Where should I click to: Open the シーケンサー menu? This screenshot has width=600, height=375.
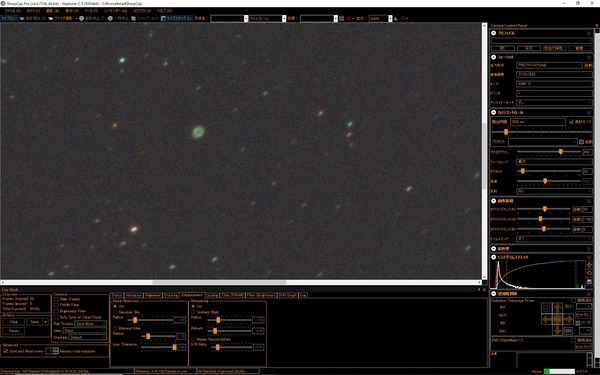pos(115,11)
